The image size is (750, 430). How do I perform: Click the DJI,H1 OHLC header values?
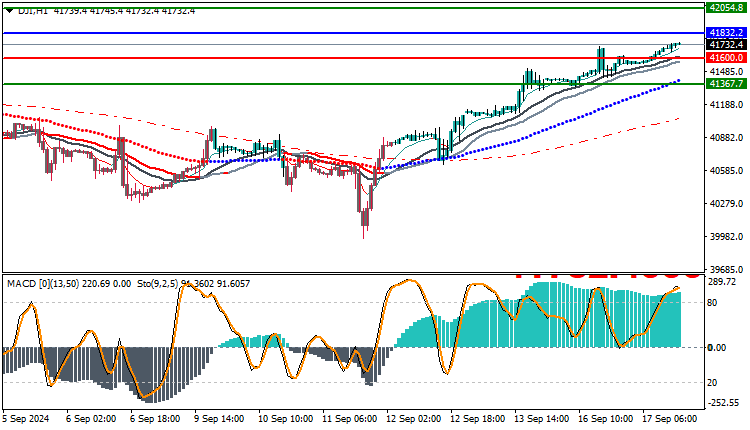[124, 11]
